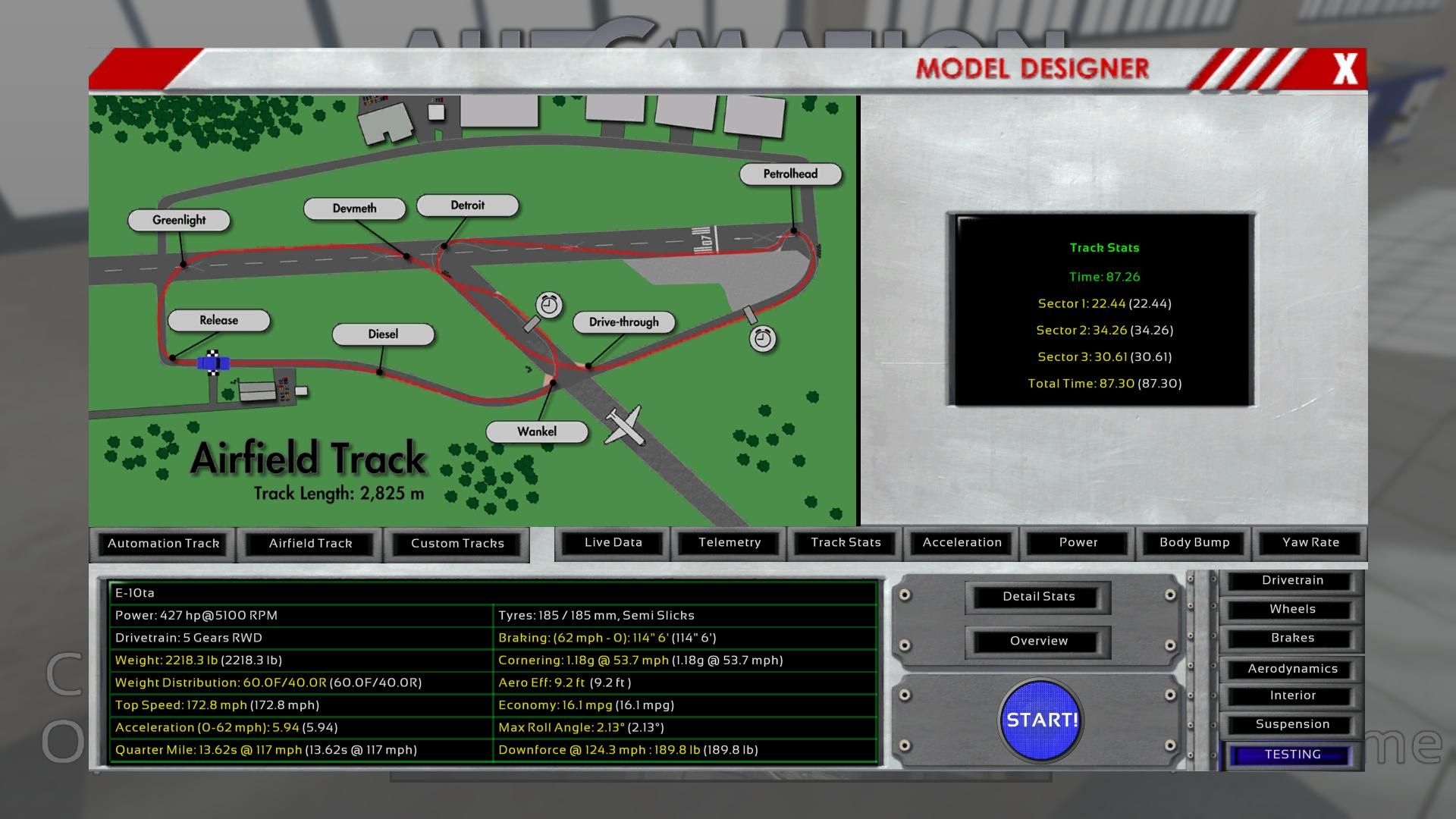
Task: Open the Detail Stats view
Action: tap(1038, 597)
